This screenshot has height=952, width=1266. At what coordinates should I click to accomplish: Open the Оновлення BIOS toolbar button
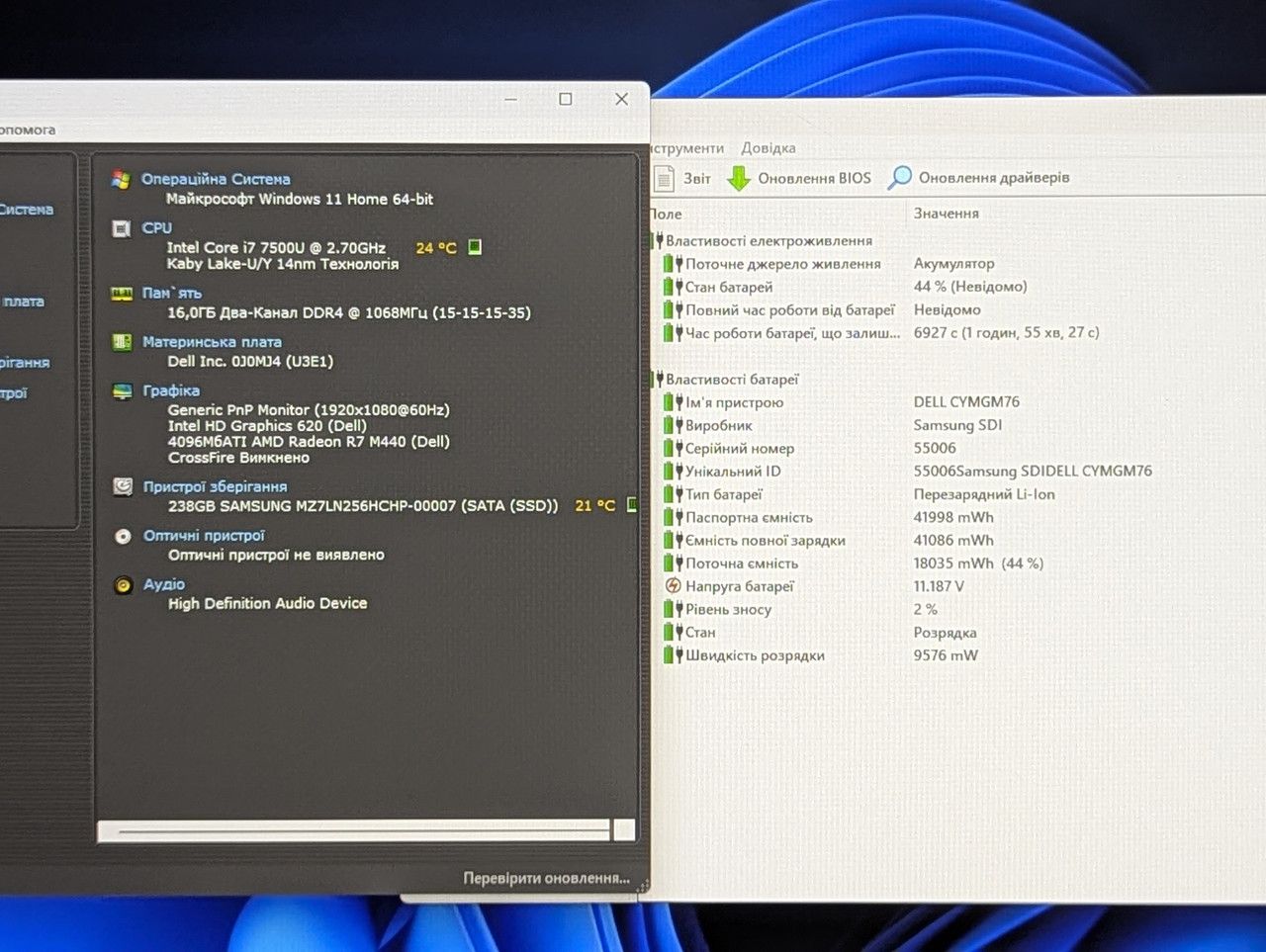(x=799, y=178)
